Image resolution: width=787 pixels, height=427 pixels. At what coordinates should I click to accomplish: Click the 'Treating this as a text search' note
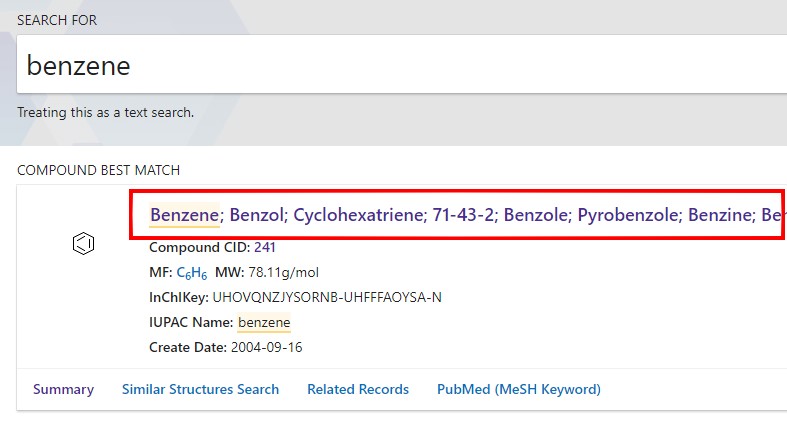tap(105, 113)
